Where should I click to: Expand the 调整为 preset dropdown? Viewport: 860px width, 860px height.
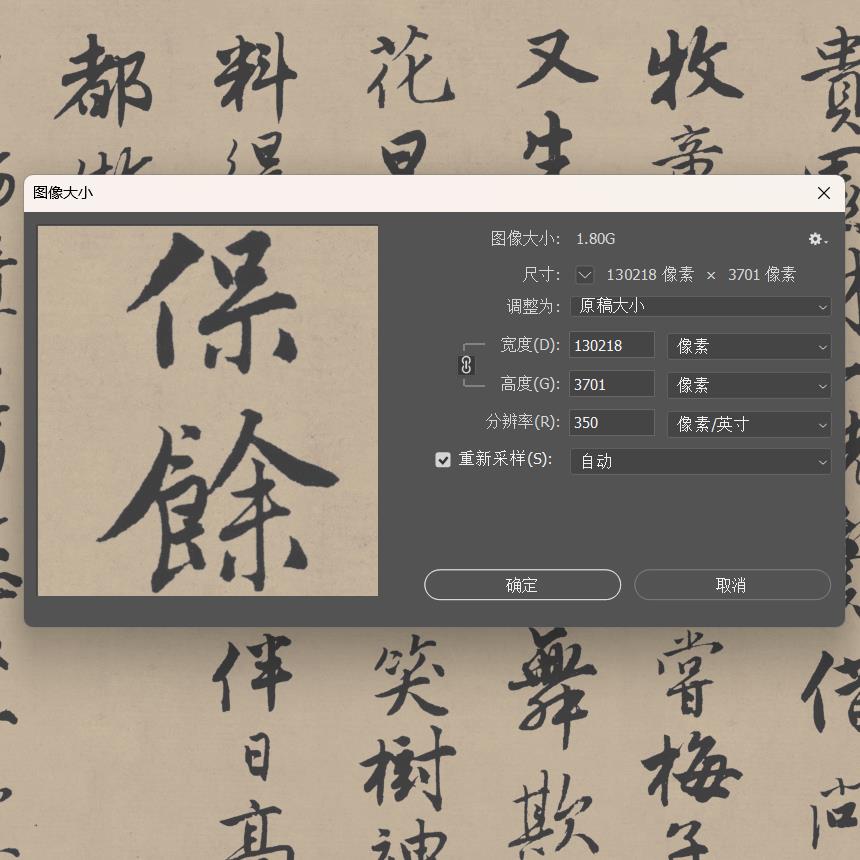pos(700,307)
